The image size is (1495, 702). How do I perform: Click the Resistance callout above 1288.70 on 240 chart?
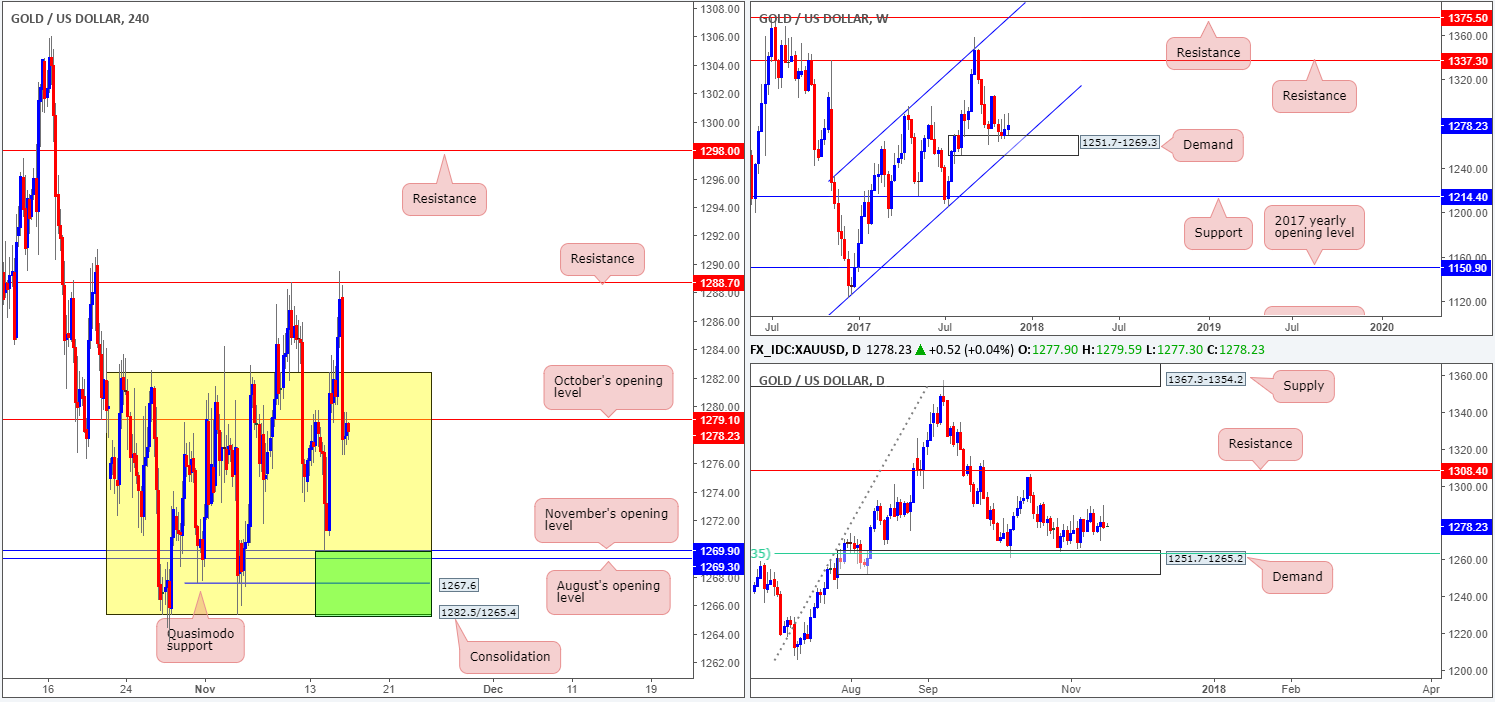pos(602,258)
